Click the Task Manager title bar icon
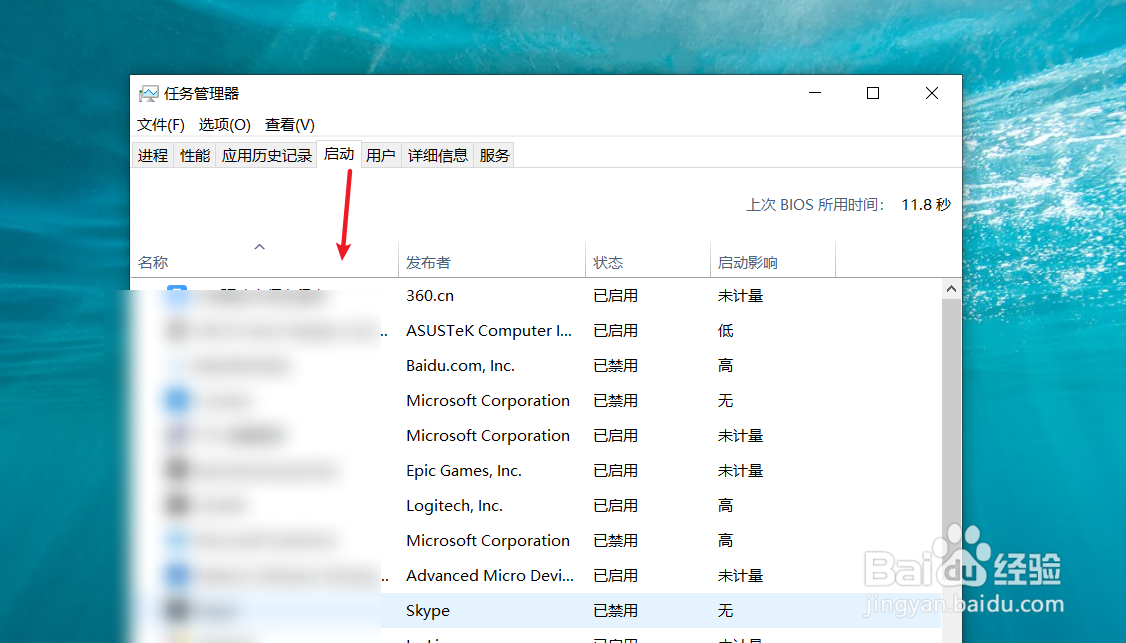 click(149, 93)
